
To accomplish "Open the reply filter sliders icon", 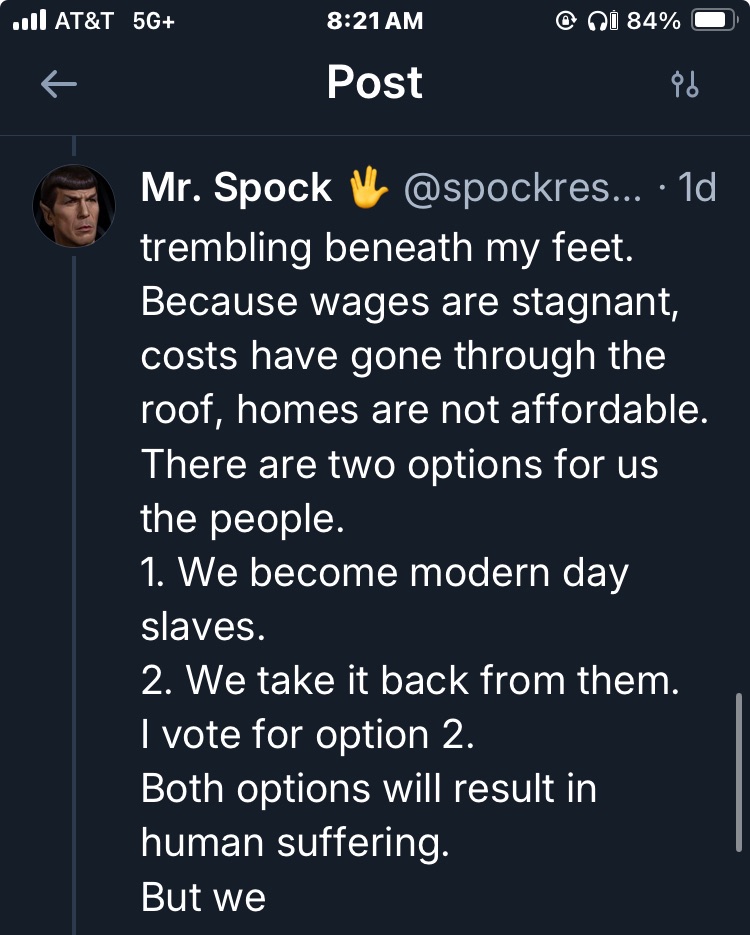I will pyautogui.click(x=685, y=85).
